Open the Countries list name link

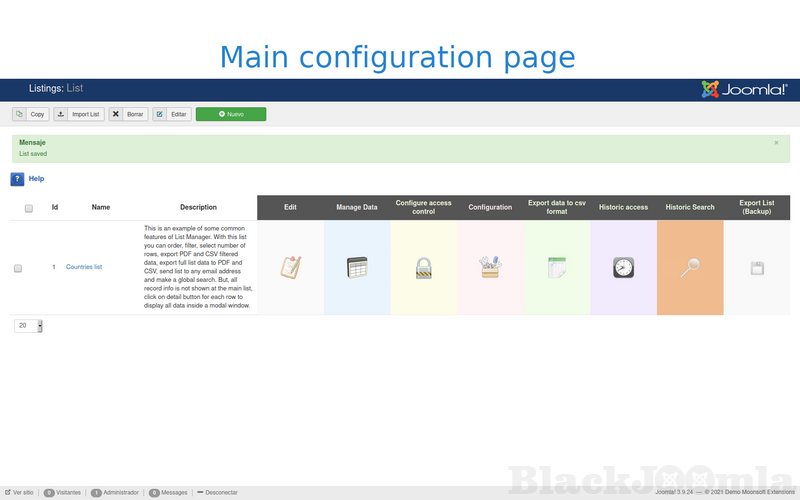pyautogui.click(x=84, y=267)
